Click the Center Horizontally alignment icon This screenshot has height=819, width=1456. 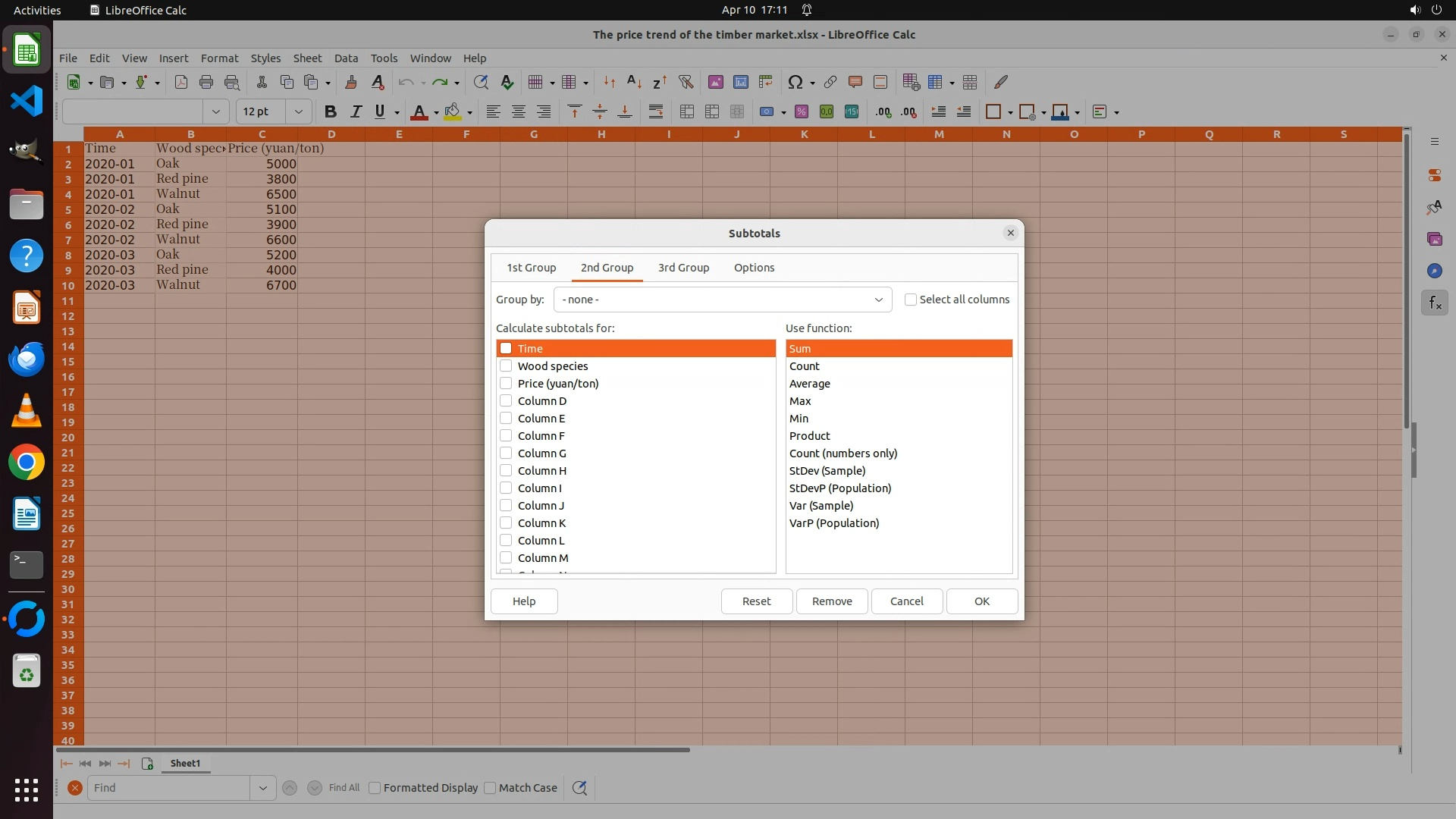pos(519,112)
